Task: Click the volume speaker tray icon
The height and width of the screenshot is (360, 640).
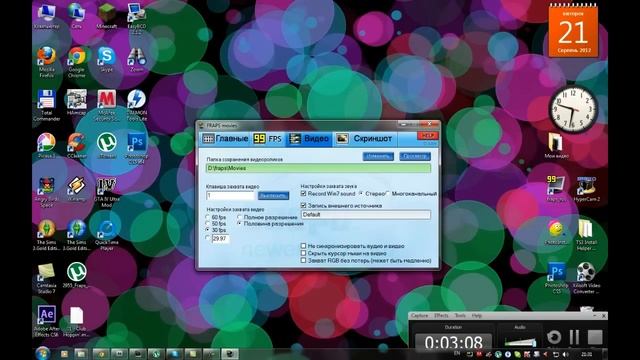Action: click(x=565, y=354)
